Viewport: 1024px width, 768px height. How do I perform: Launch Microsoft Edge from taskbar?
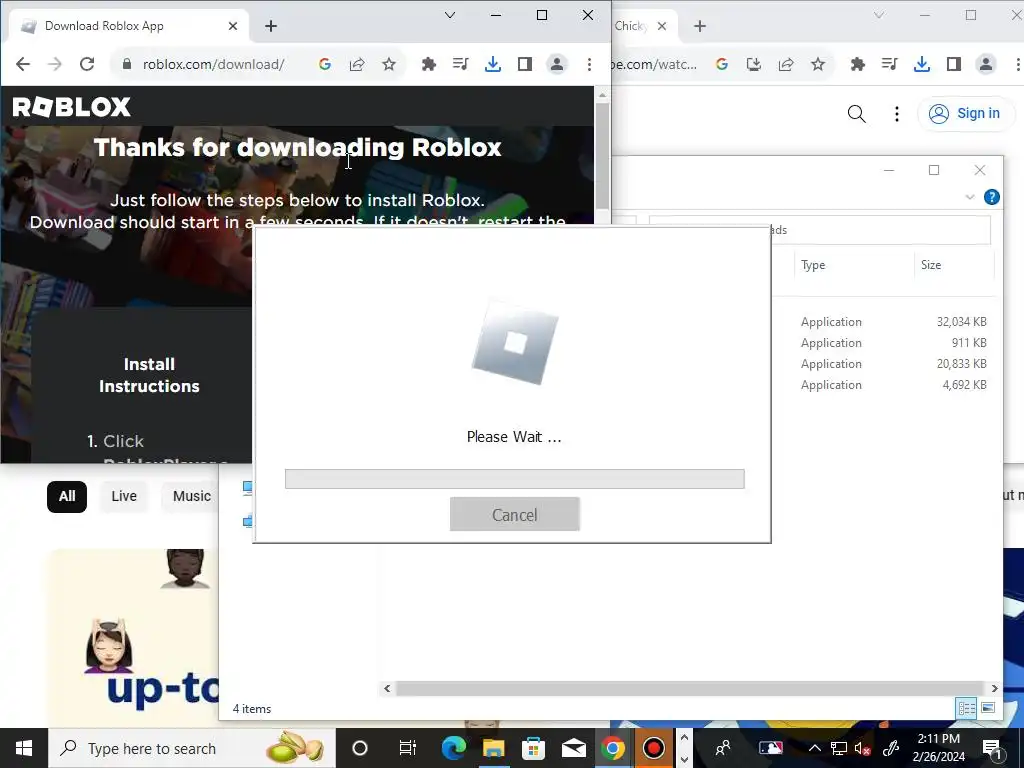pyautogui.click(x=453, y=748)
